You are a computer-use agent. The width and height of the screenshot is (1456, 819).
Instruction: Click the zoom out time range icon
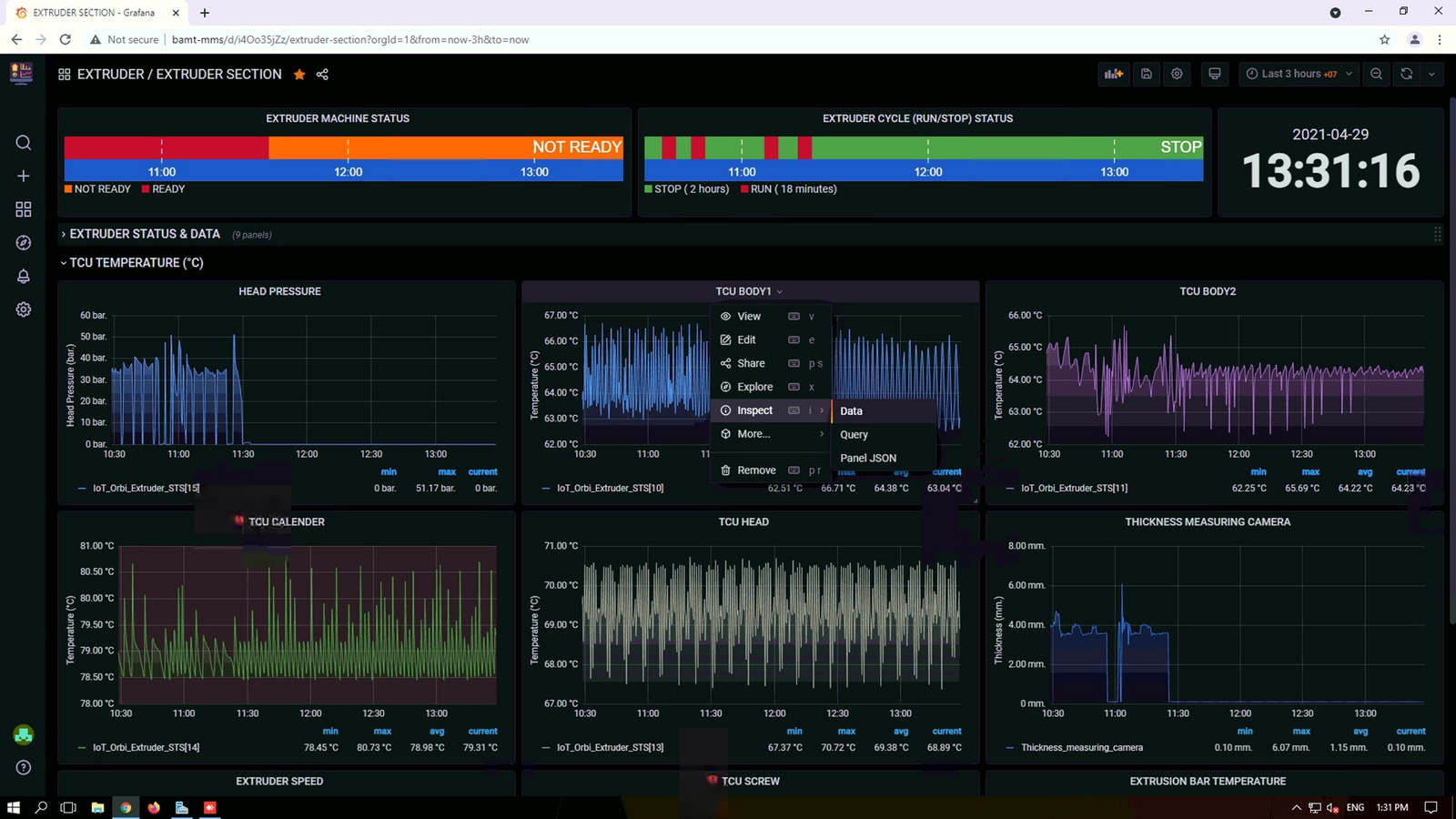[x=1376, y=74]
